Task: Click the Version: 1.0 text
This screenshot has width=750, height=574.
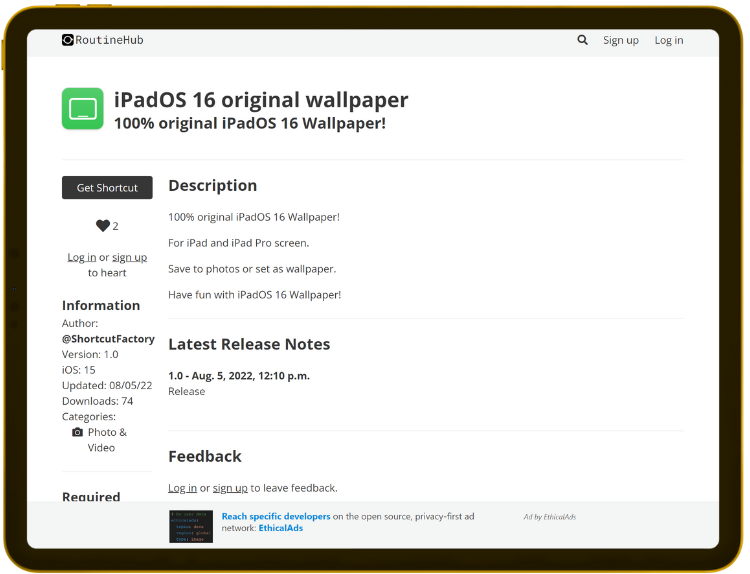Action: tap(90, 354)
